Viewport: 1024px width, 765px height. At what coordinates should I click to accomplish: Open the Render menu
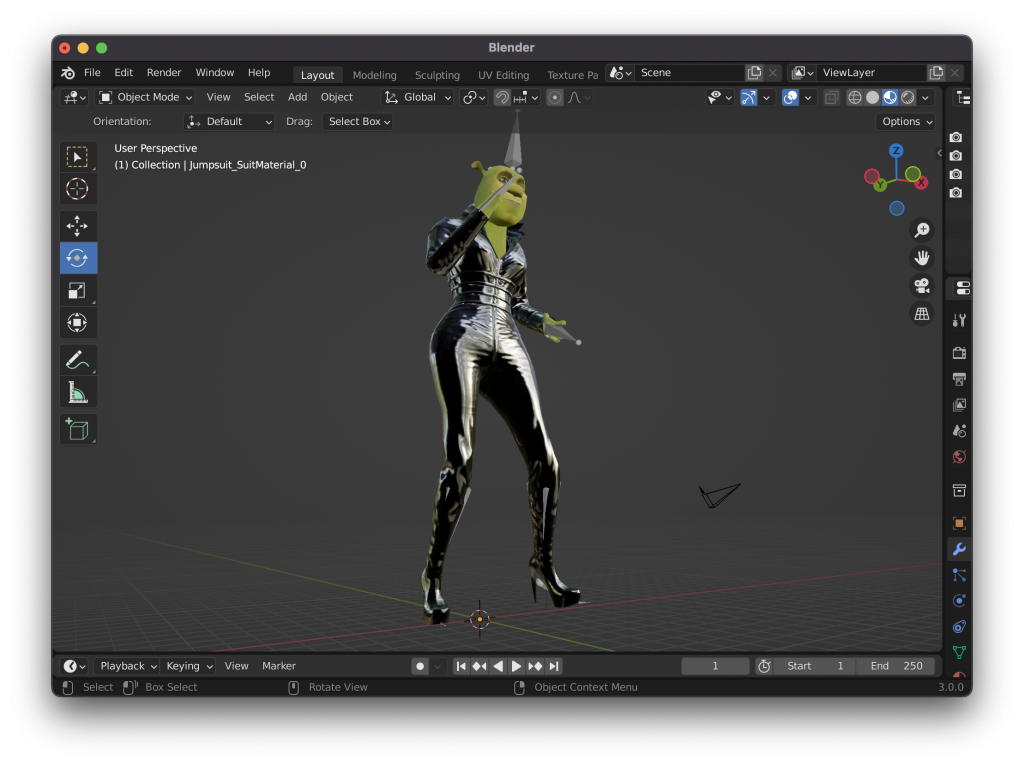coord(164,73)
